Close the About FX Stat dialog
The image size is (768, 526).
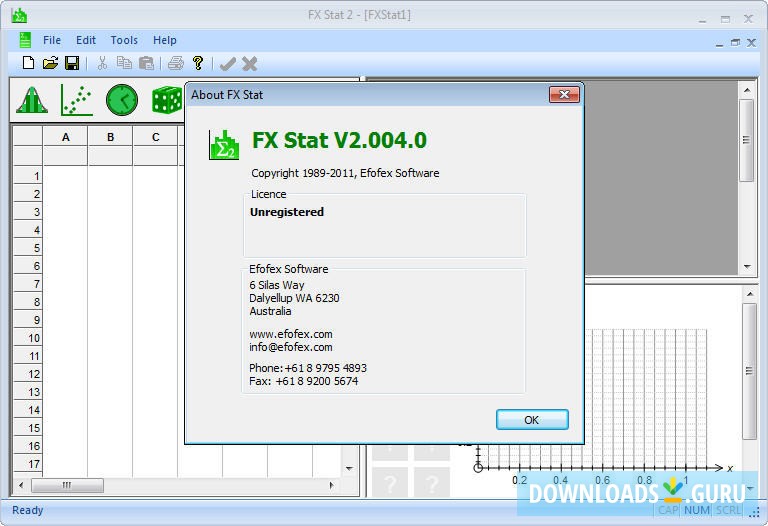click(564, 95)
